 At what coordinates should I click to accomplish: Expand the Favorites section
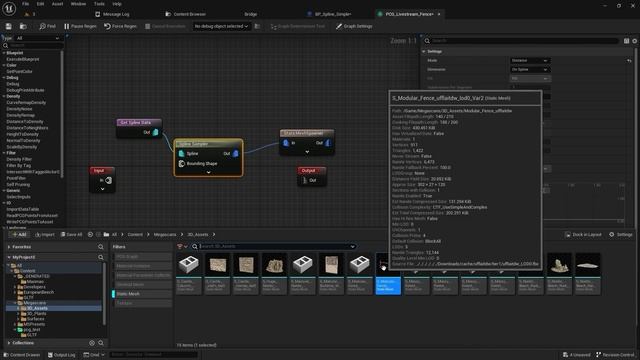[x=9, y=247]
